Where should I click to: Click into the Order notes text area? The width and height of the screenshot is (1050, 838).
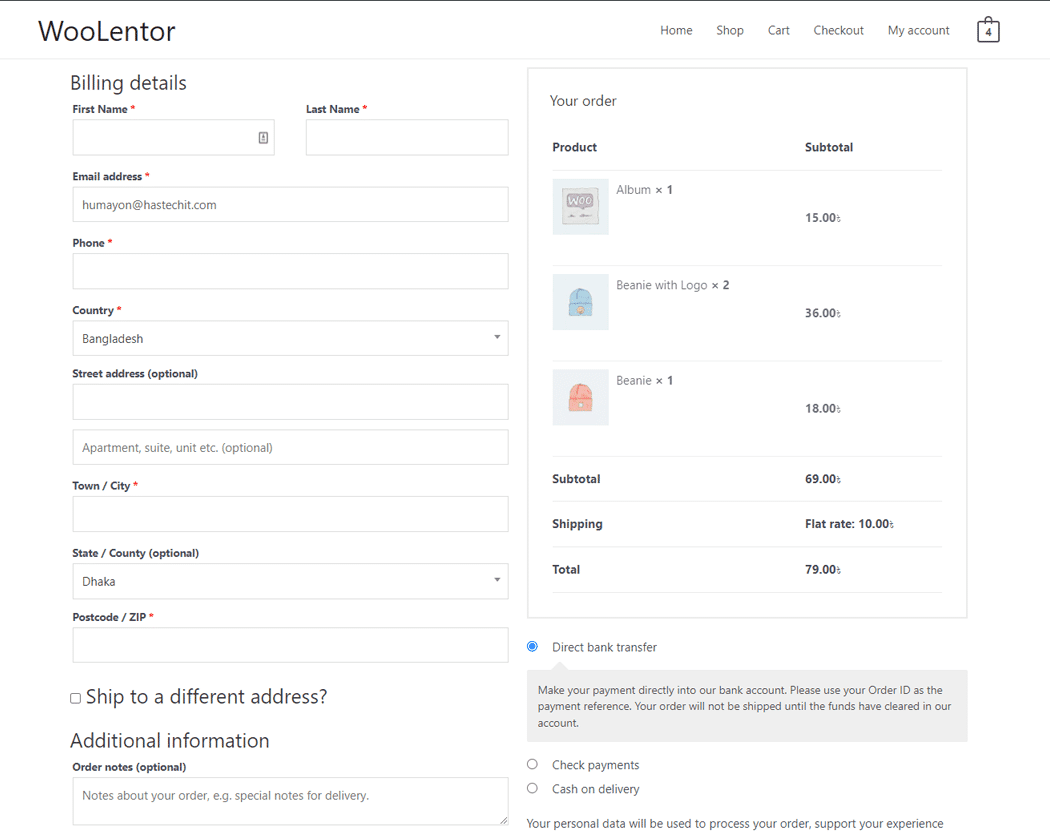click(x=290, y=801)
